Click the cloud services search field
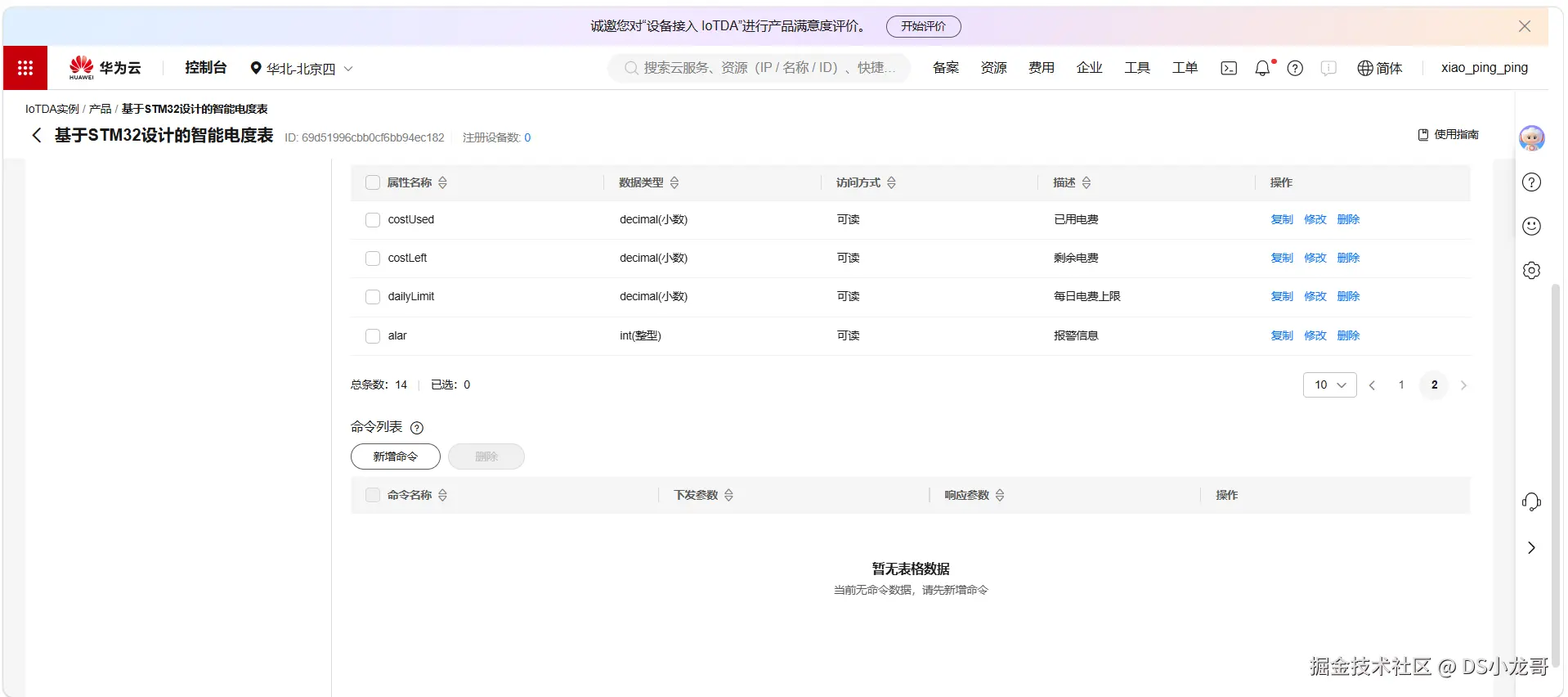 click(x=759, y=68)
